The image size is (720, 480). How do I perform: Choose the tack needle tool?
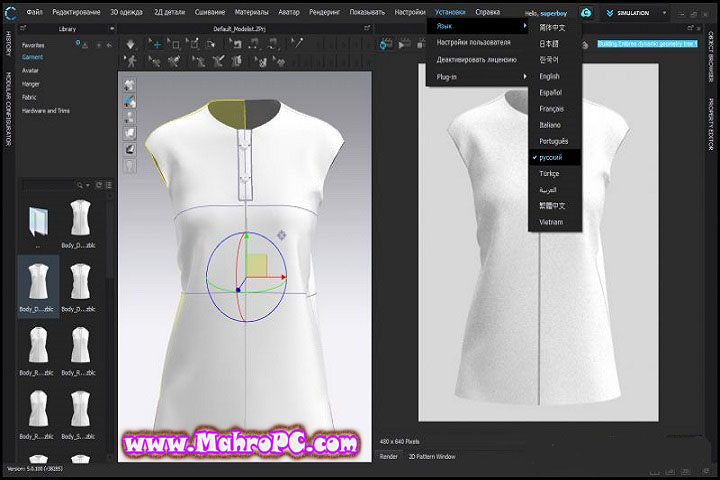pyautogui.click(x=297, y=43)
